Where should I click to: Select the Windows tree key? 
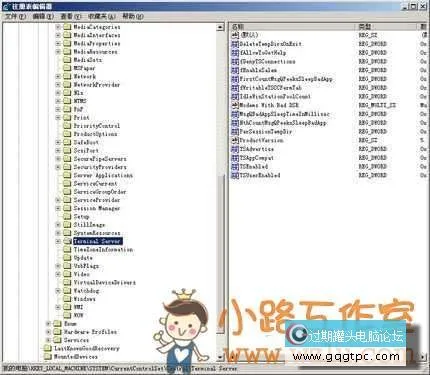[85, 299]
